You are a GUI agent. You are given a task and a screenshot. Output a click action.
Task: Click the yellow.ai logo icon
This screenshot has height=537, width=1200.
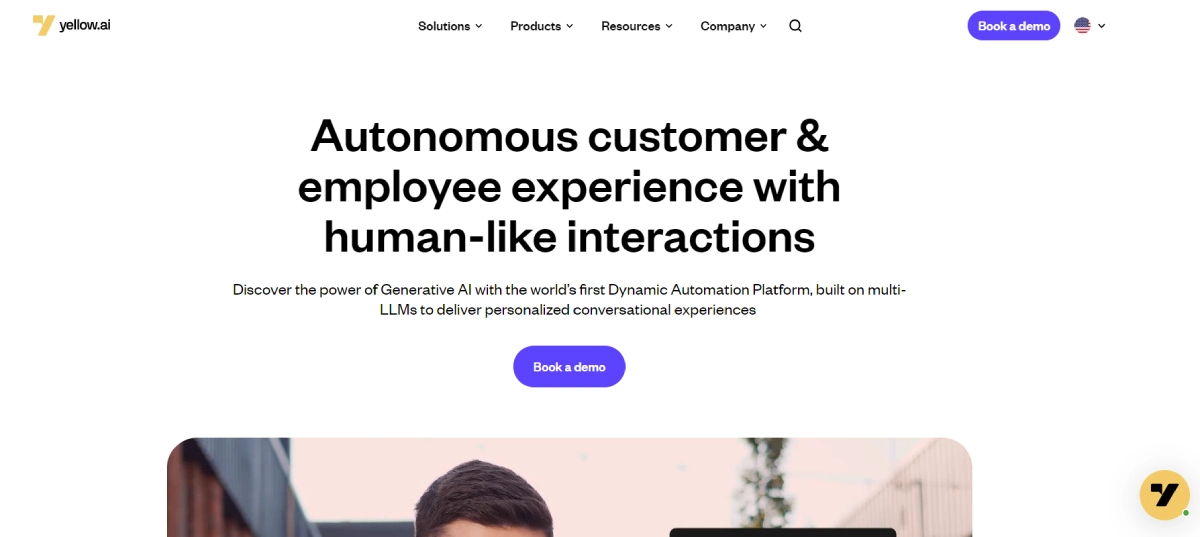tap(43, 25)
